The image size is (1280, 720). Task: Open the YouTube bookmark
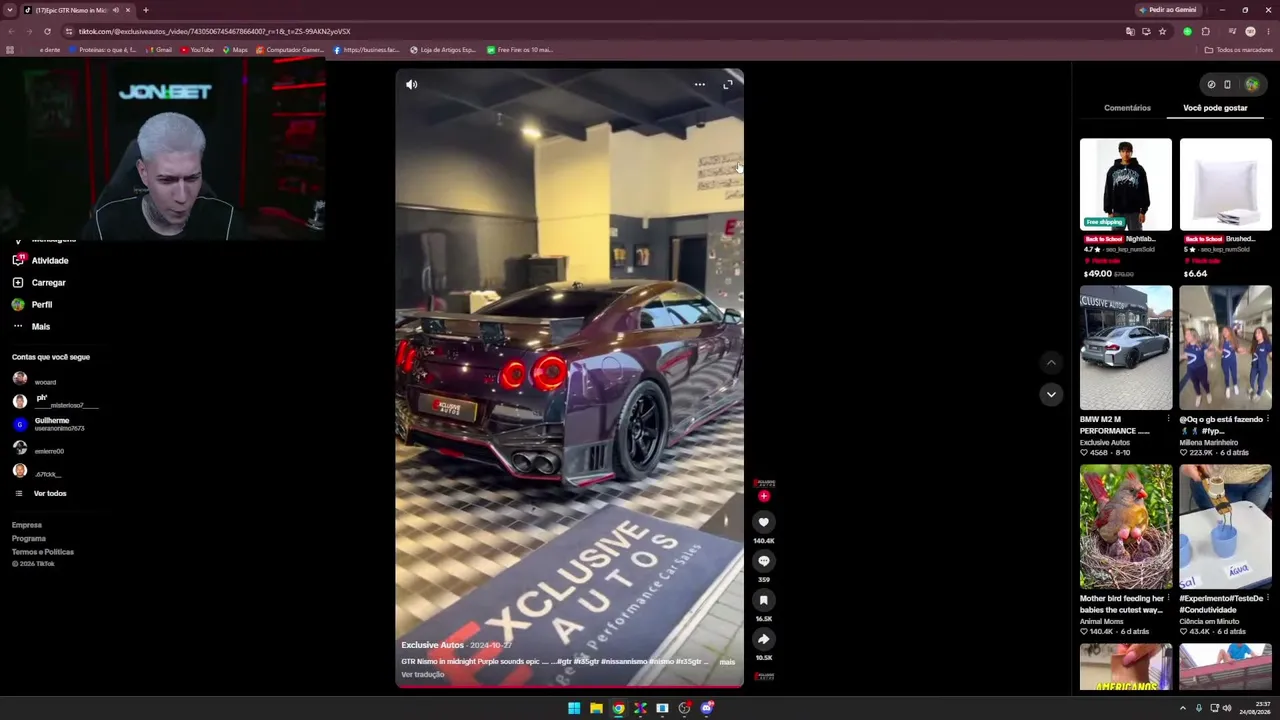click(197, 50)
